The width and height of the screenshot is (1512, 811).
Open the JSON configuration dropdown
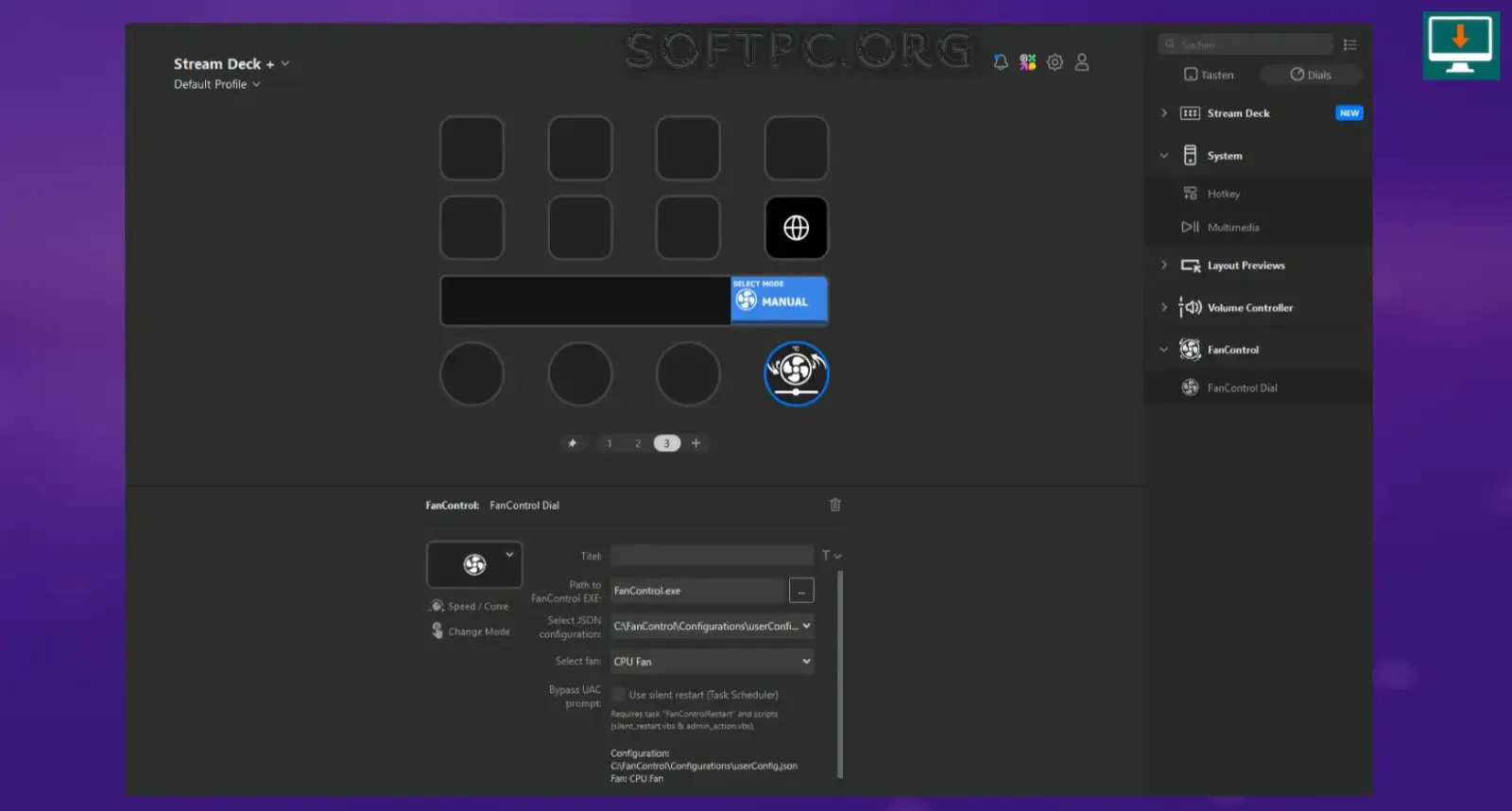pos(712,626)
